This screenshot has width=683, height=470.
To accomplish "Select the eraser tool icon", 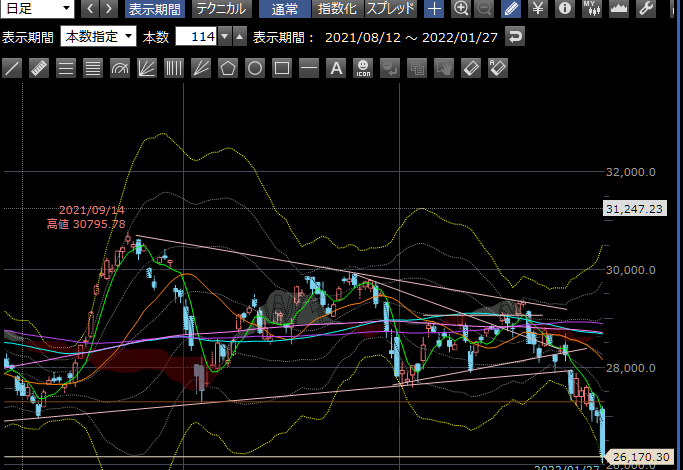I will (471, 68).
